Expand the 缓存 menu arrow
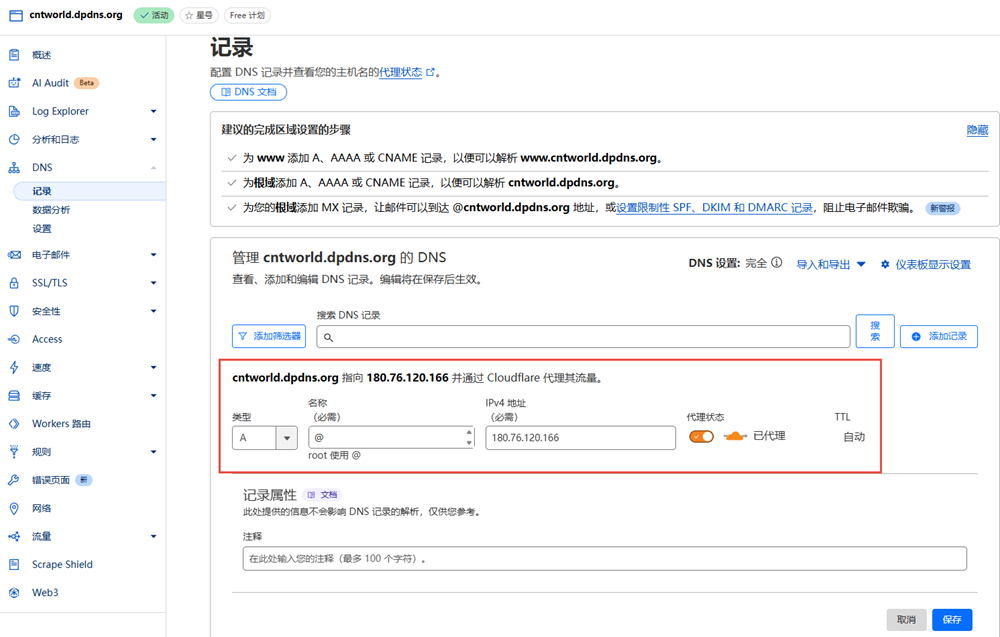1000x637 pixels. 153,395
